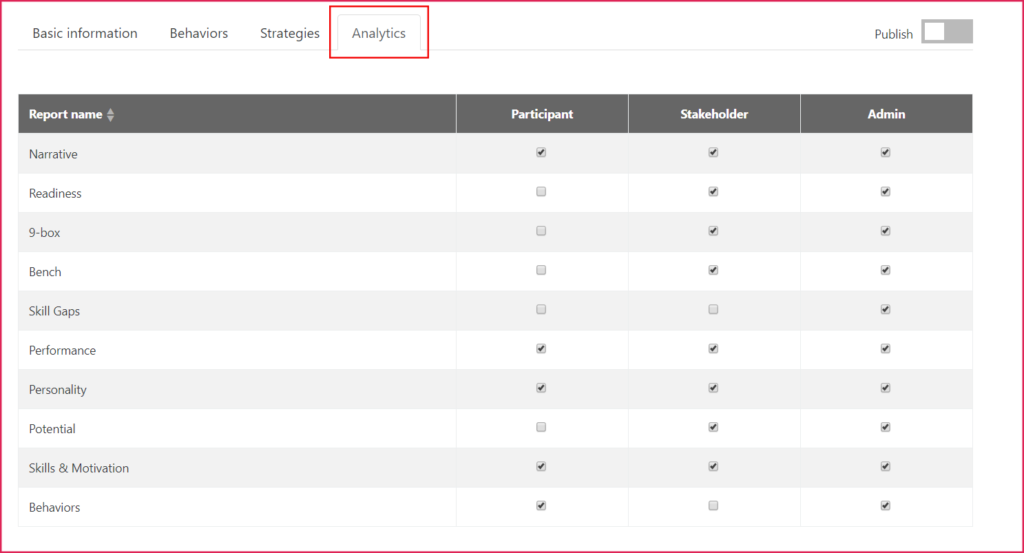The height and width of the screenshot is (553, 1024).
Task: Click the Stakeholder column header
Action: point(714,115)
